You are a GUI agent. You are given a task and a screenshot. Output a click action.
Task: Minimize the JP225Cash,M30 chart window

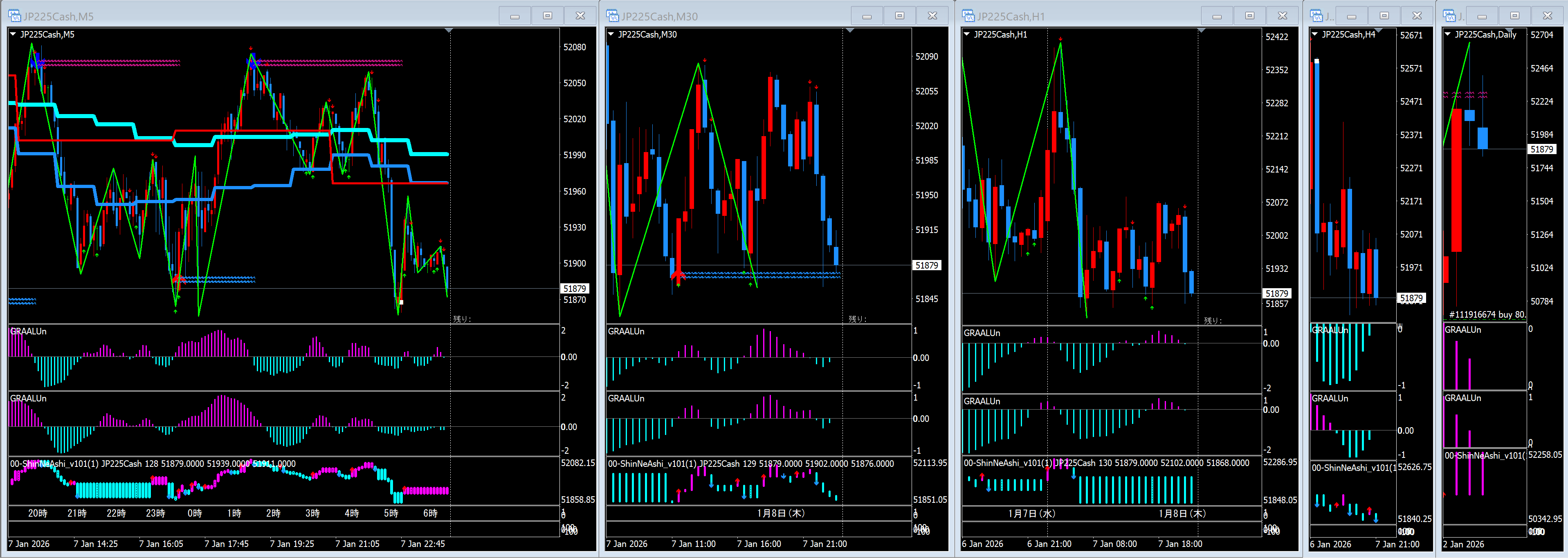pyautogui.click(x=867, y=16)
